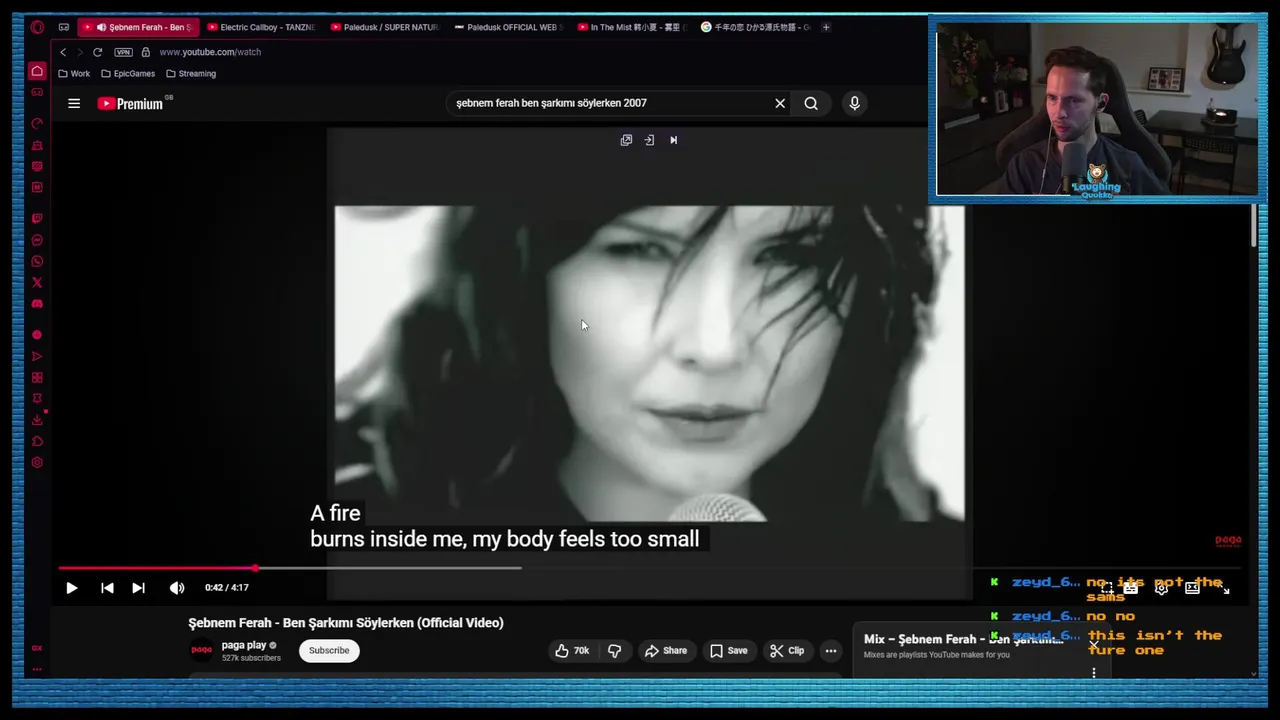Click the Mix – Şebnem Ferah playlist title
The height and width of the screenshot is (720, 1280).
click(963, 639)
